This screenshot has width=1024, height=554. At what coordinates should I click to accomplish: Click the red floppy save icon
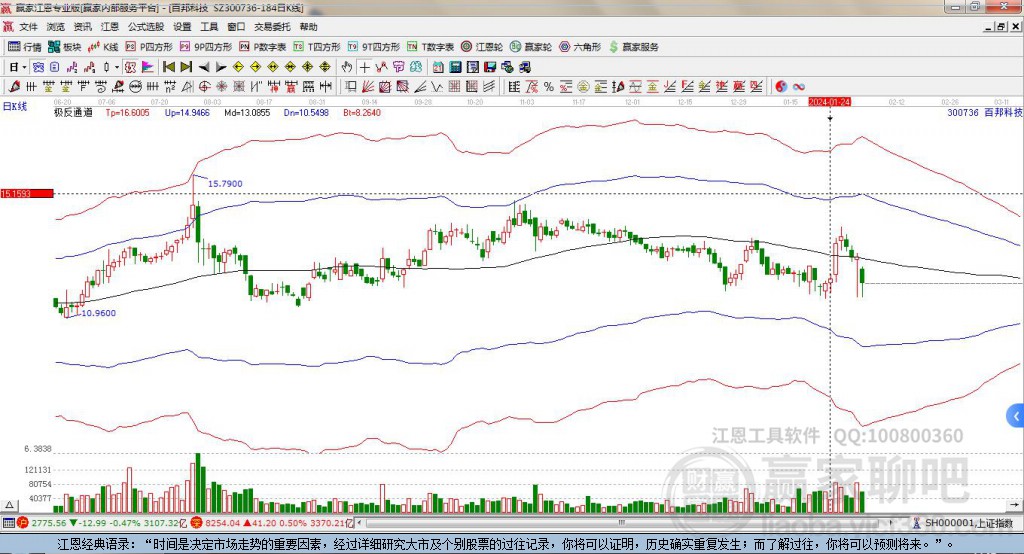tap(490, 67)
